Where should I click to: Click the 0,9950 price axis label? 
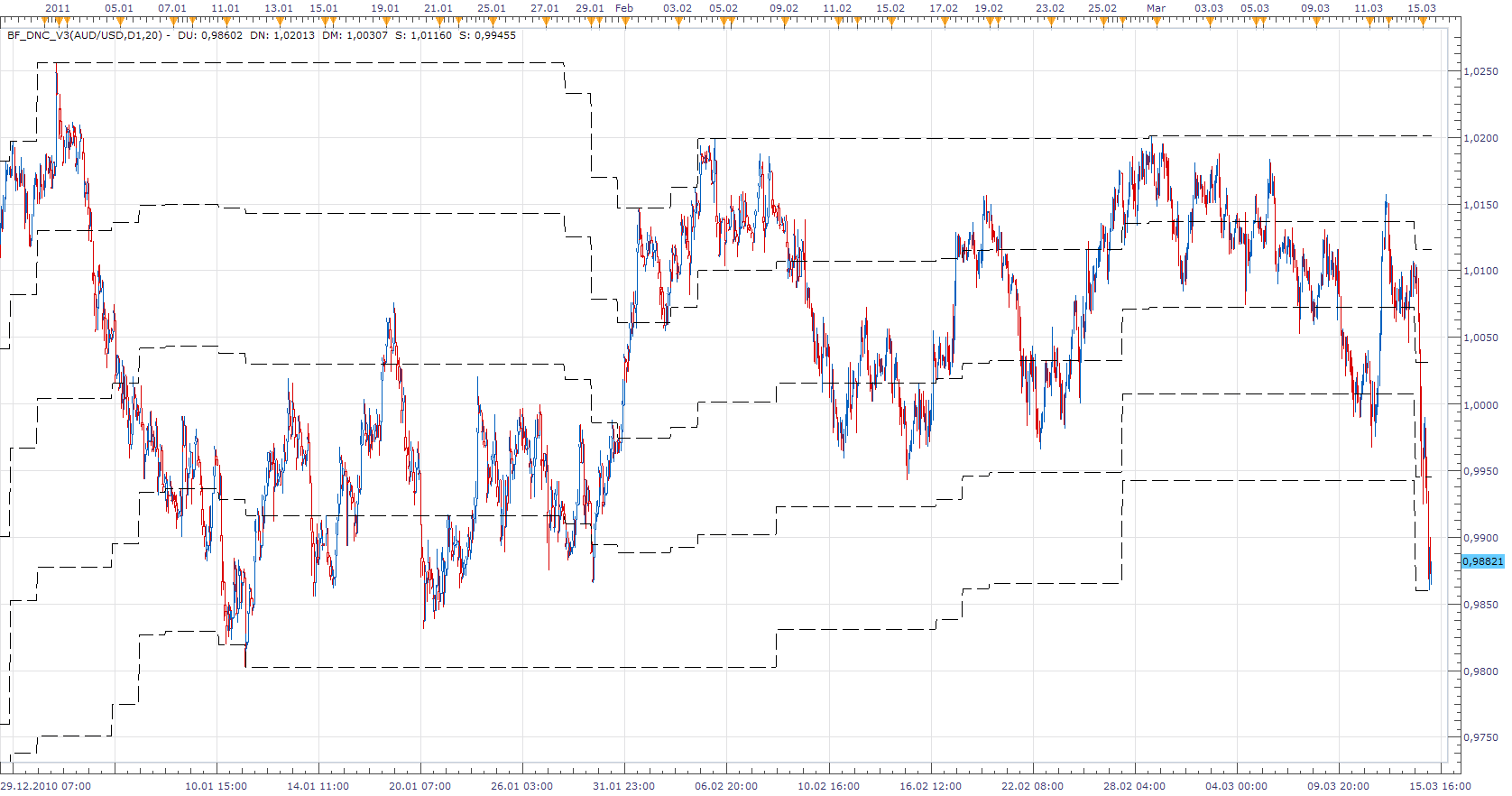[1481, 471]
